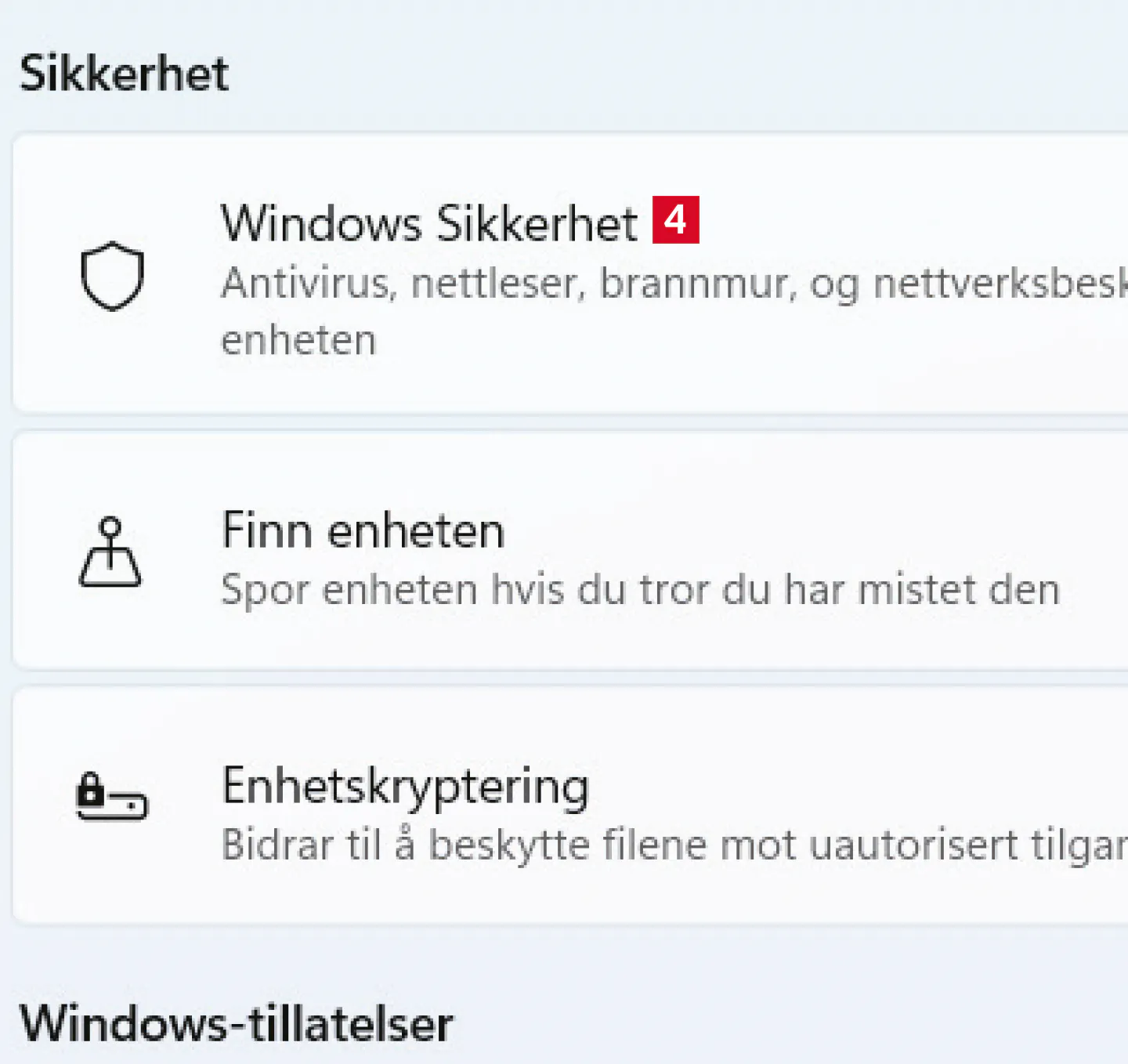Click the shield icon for Windows Sikkerhet

pyautogui.click(x=113, y=275)
